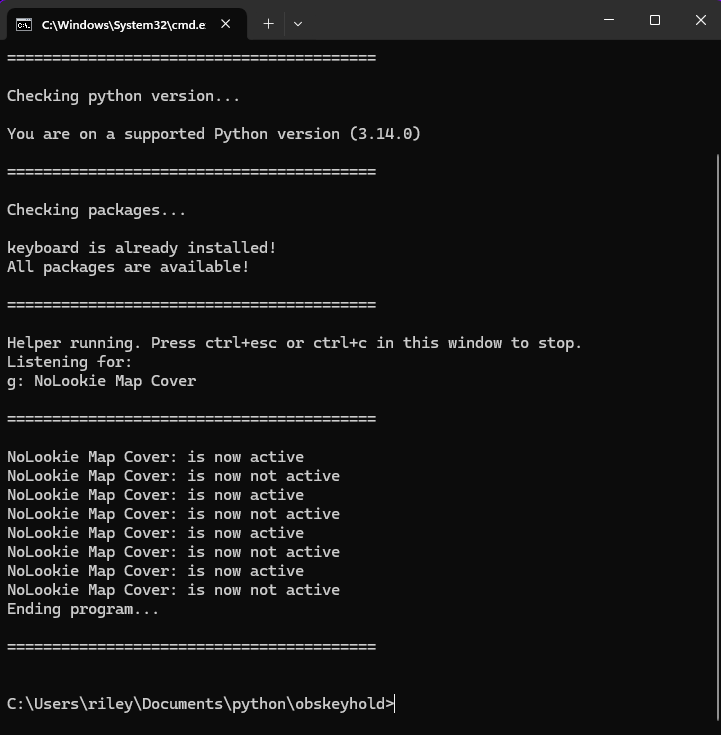This screenshot has height=735, width=721.
Task: Select the C:\Windows\System32\cmd.exe tab title
Action: [x=123, y=24]
